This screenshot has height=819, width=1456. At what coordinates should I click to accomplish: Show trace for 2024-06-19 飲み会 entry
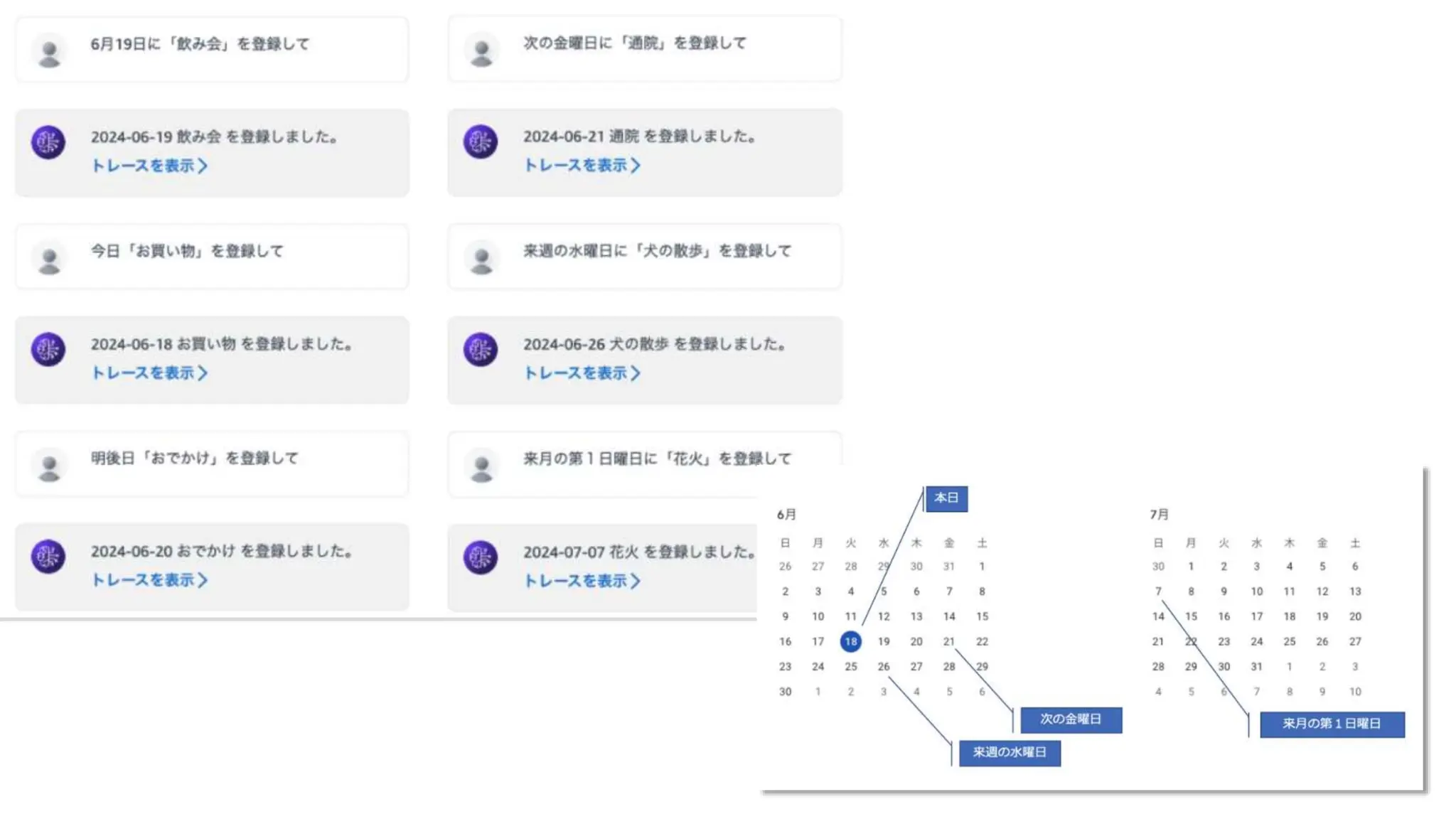pos(149,166)
